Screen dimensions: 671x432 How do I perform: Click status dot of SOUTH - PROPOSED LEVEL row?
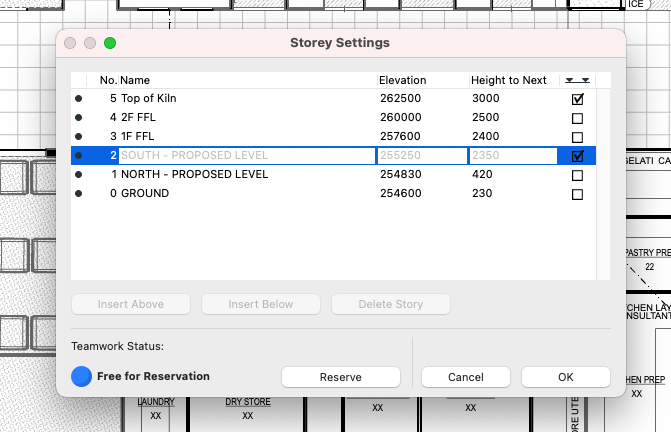78,155
